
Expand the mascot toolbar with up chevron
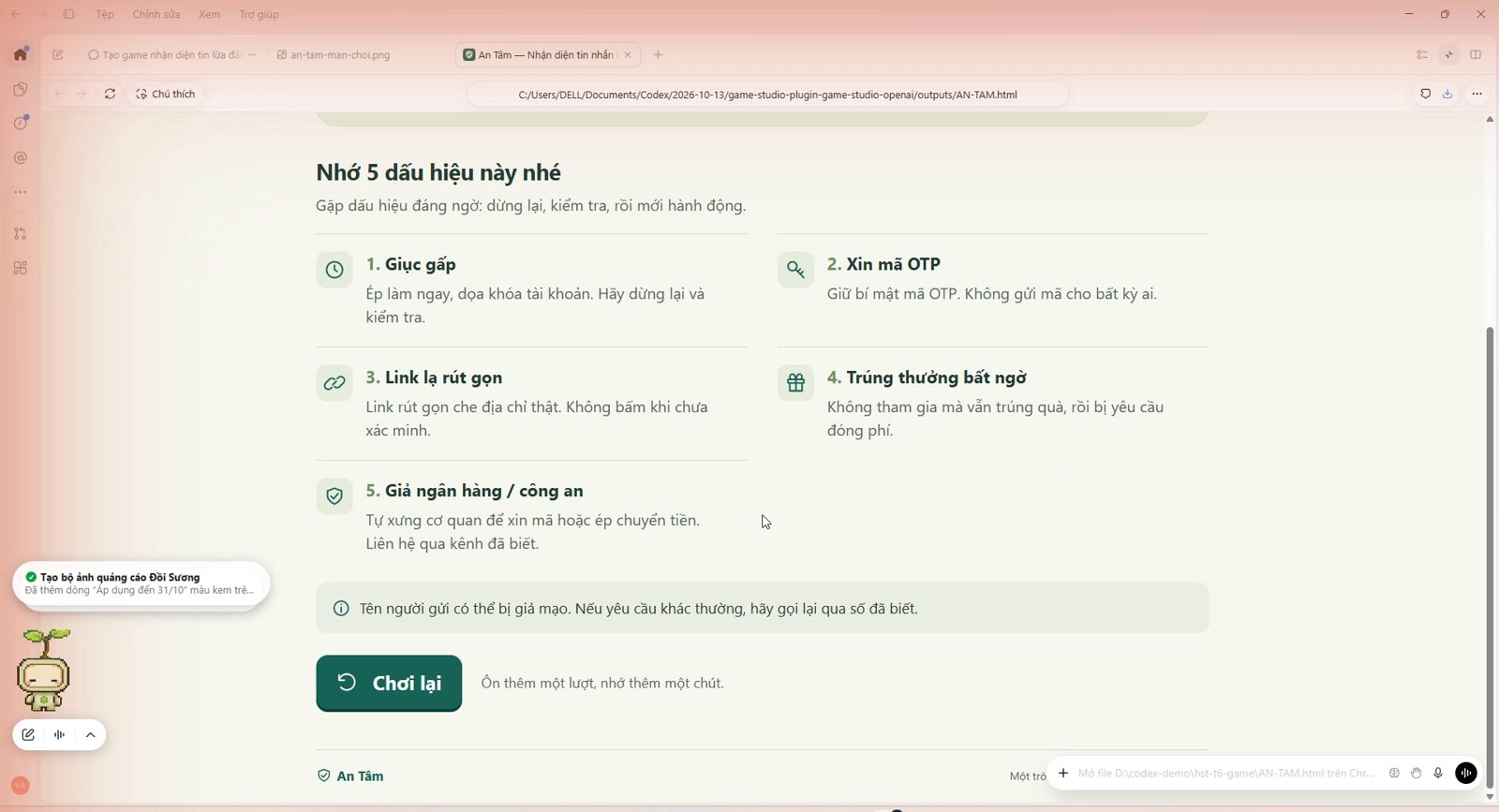point(90,735)
